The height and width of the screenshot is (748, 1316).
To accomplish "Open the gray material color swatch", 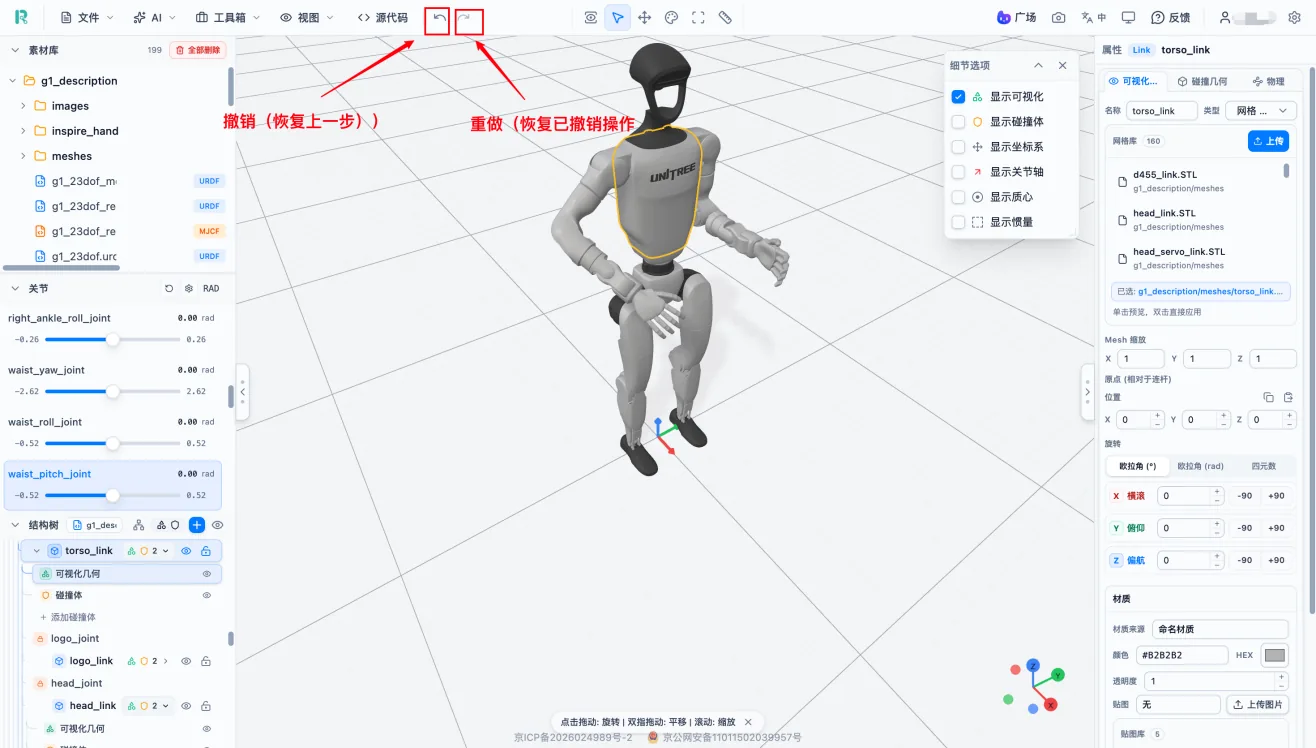I will tap(1275, 656).
